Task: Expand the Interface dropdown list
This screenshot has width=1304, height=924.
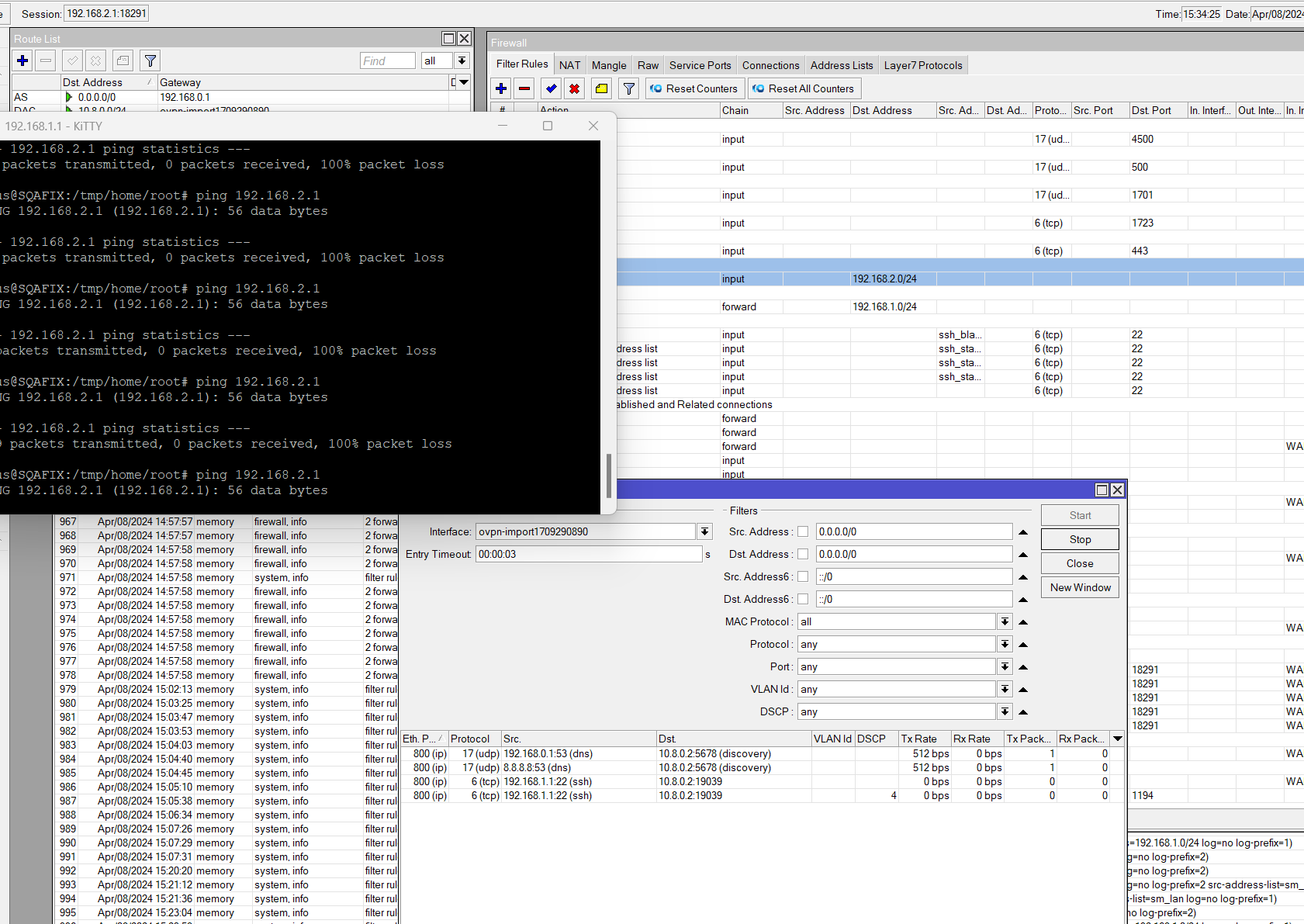Action: pos(704,531)
